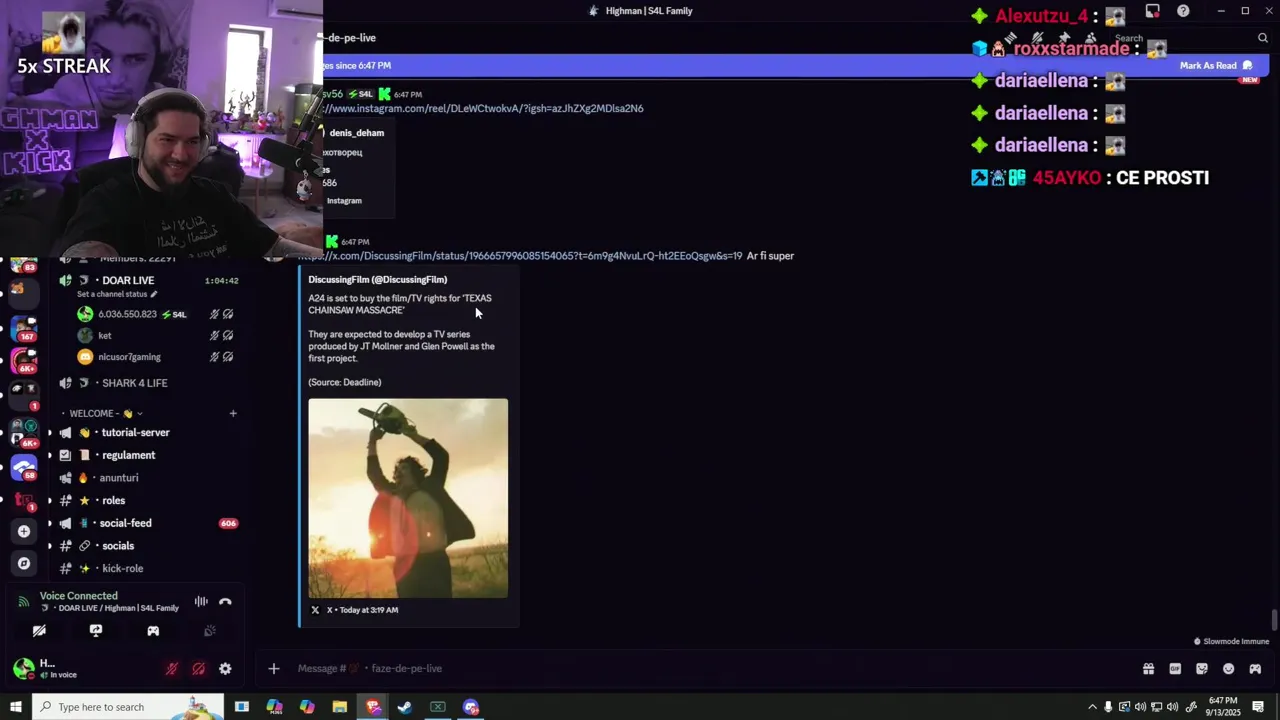Select DOAR LIVE voice channel
The width and height of the screenshot is (1280, 720).
point(127,281)
